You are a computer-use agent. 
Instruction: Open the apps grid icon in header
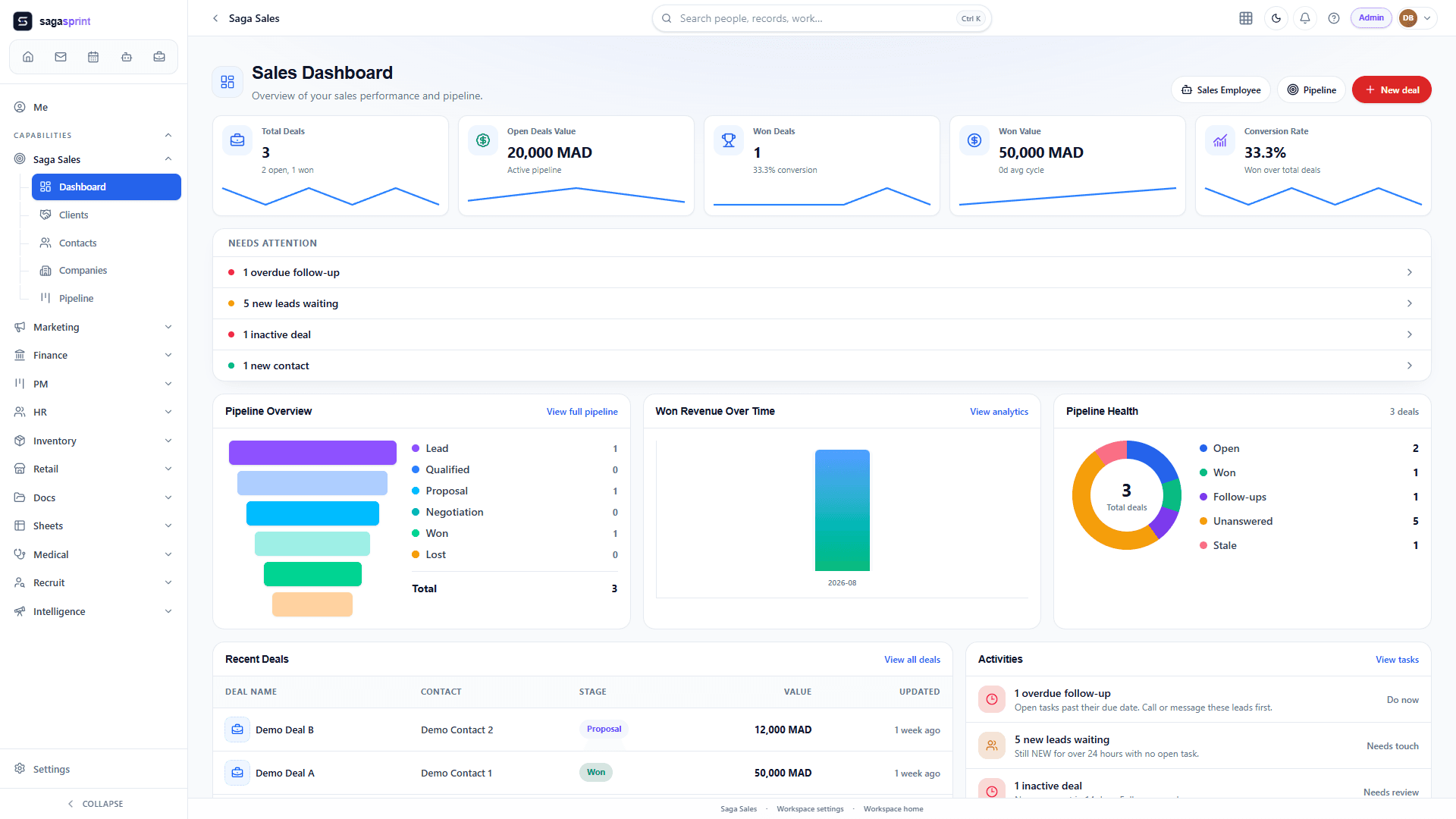pyautogui.click(x=1246, y=18)
